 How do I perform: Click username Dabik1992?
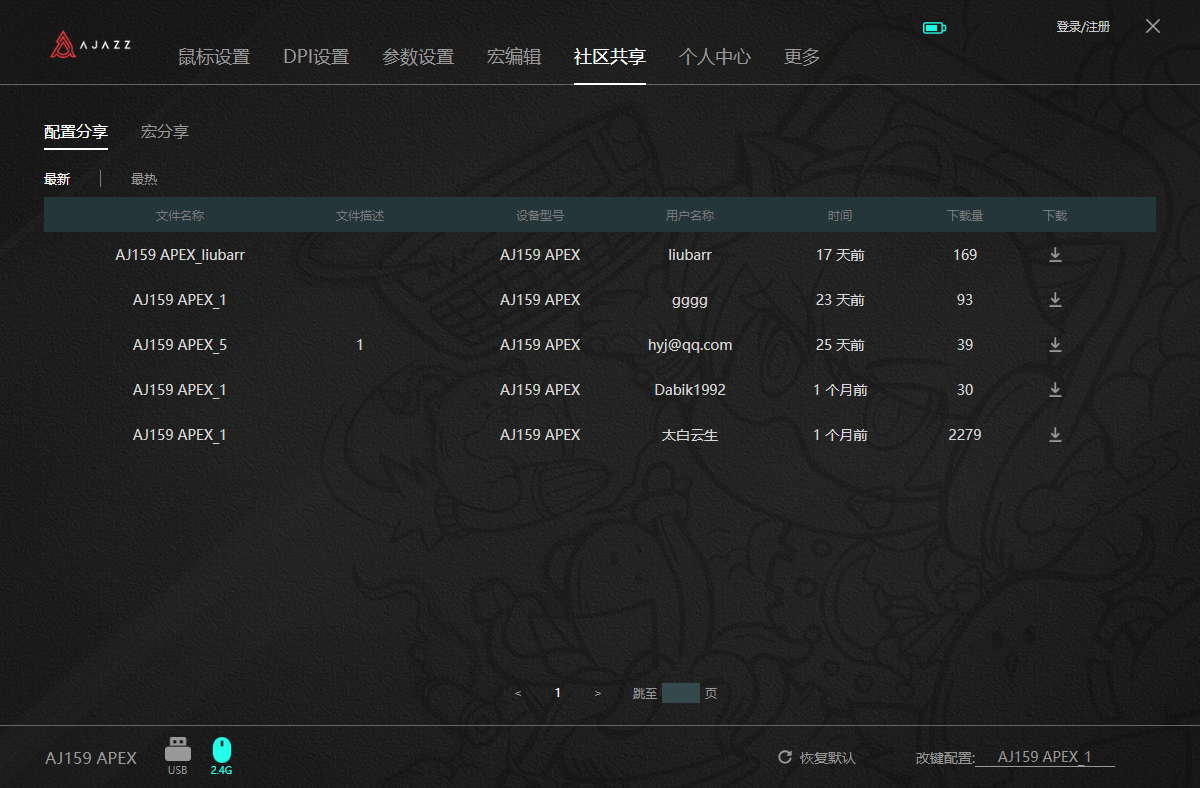coord(690,390)
